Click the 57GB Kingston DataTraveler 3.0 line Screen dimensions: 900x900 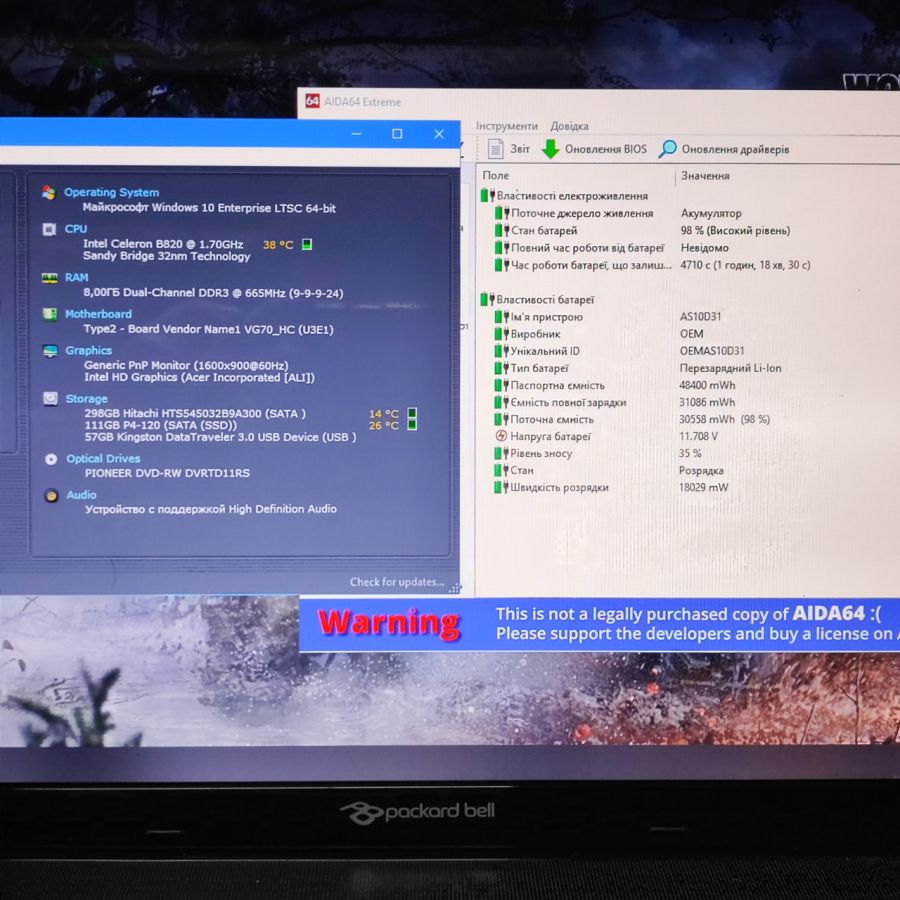pyautogui.click(x=220, y=437)
